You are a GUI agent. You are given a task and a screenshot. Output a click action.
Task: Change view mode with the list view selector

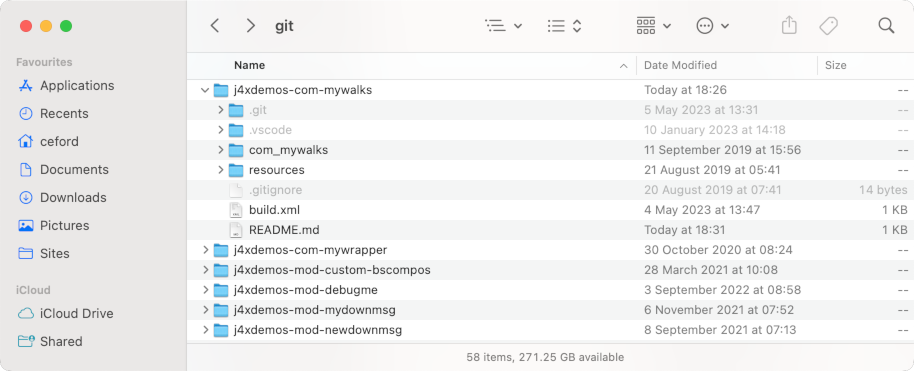564,26
